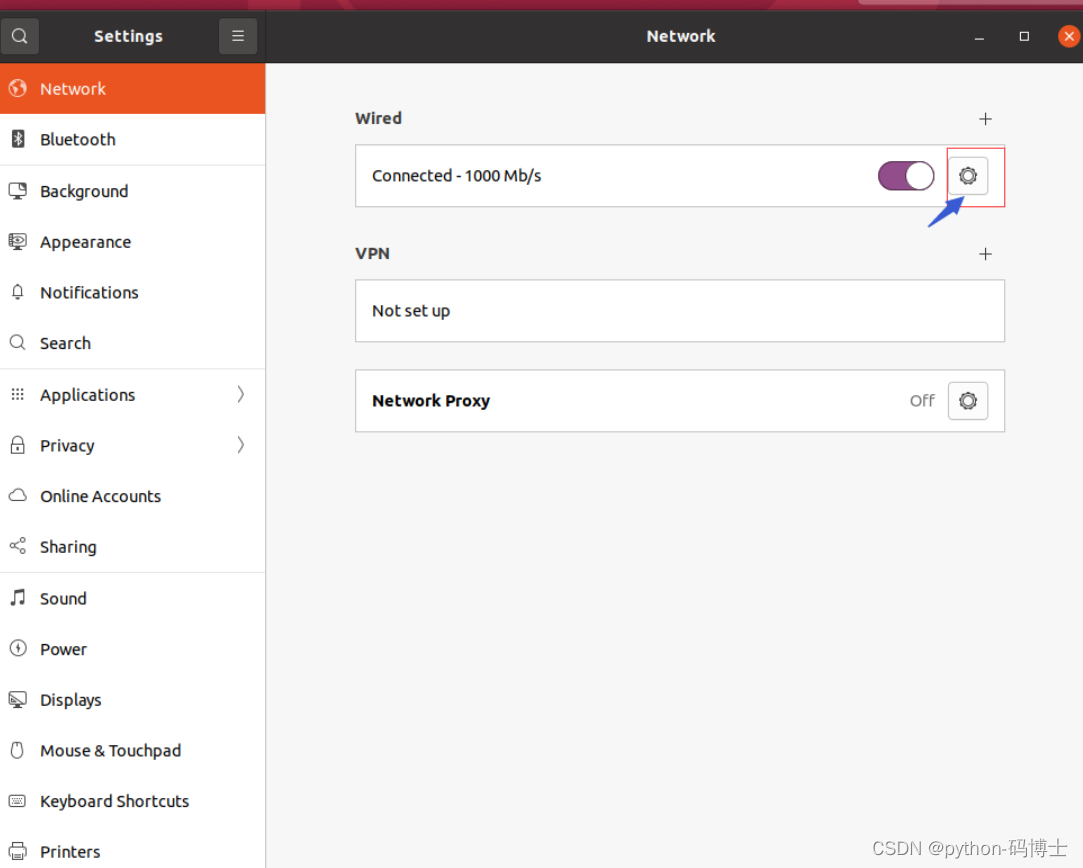Image resolution: width=1083 pixels, height=868 pixels.
Task: Click the Applications grid icon
Action: click(18, 394)
